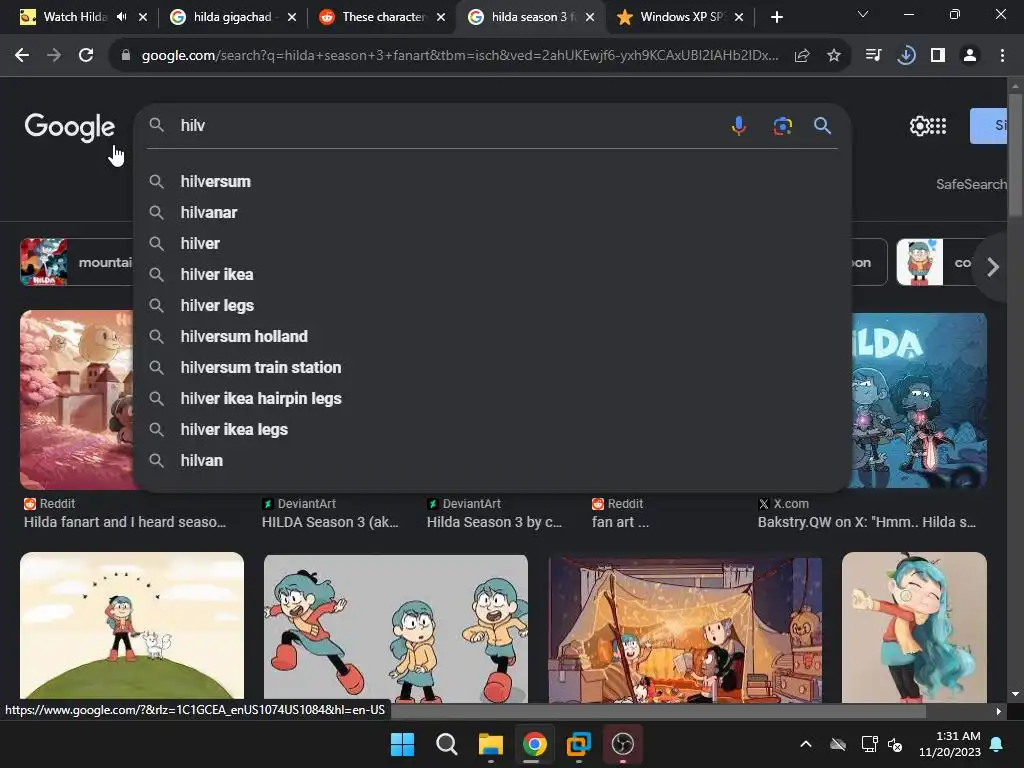
Task: Open notification bell in system tray
Action: click(x=997, y=744)
